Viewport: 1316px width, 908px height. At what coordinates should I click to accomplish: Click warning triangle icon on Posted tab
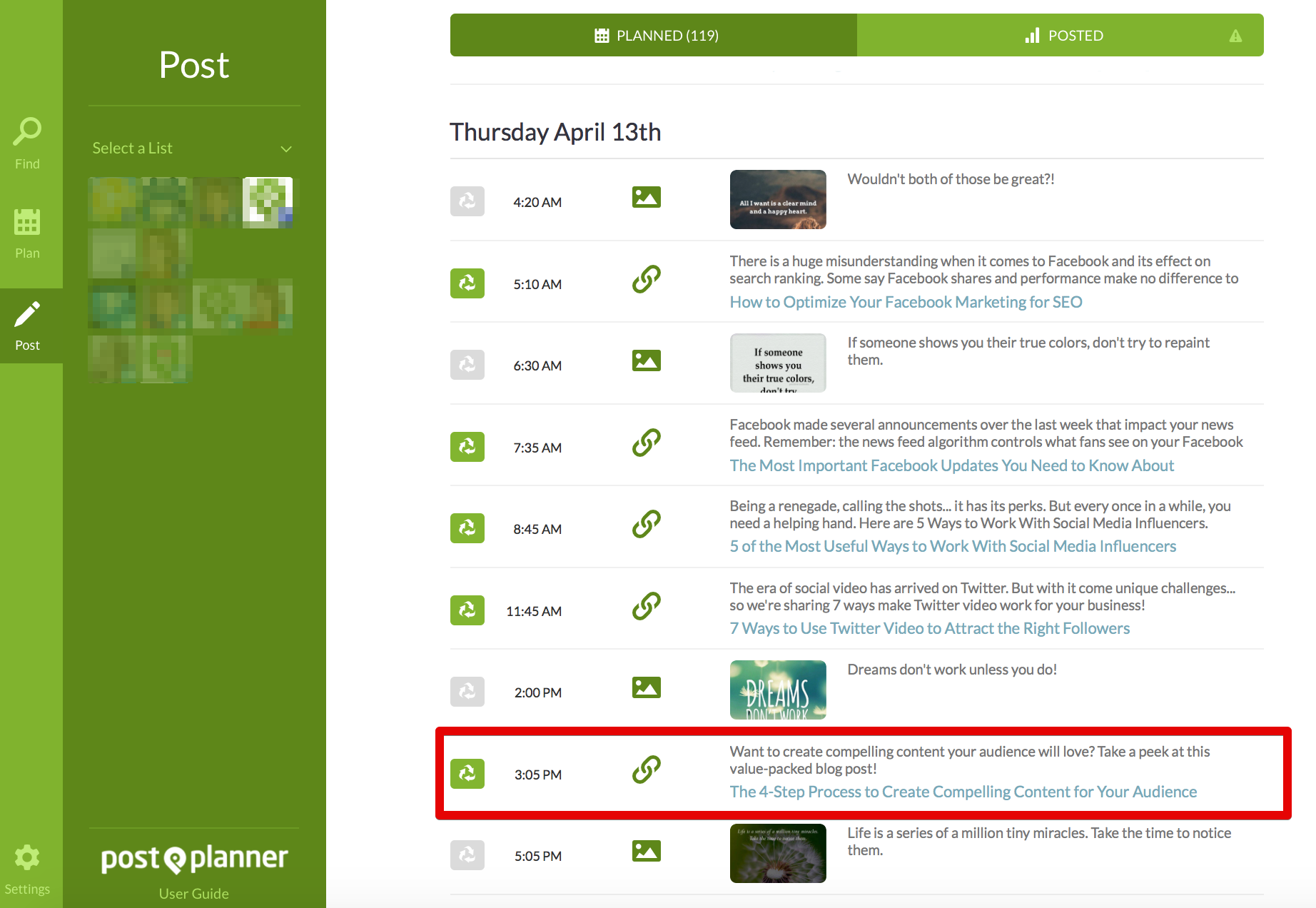(1235, 36)
